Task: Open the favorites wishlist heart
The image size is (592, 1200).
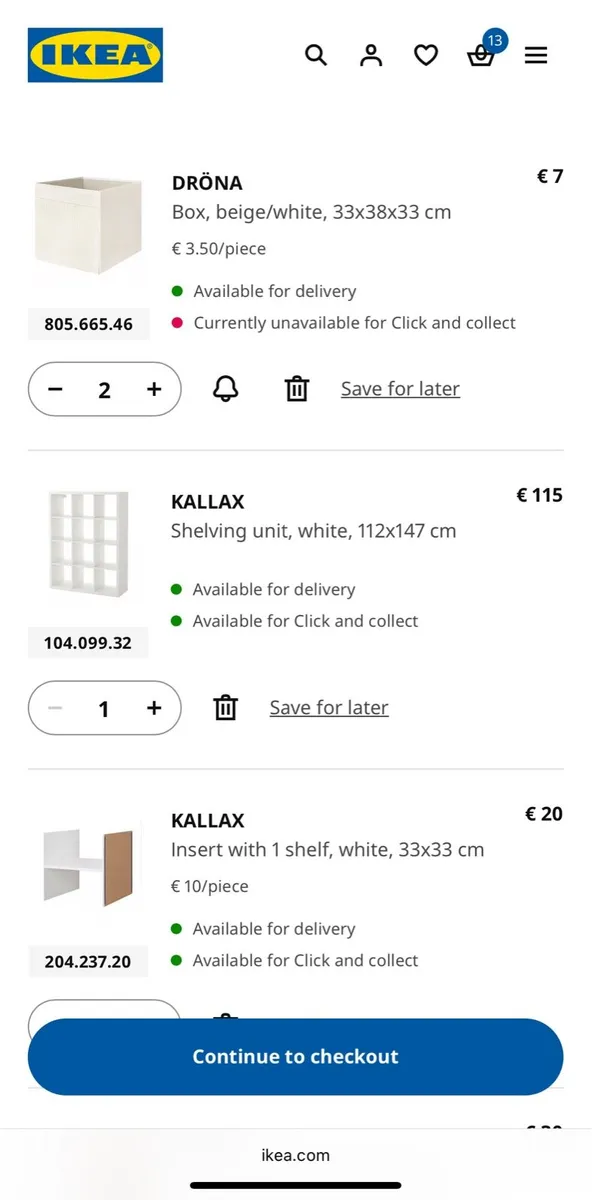Action: click(x=426, y=55)
